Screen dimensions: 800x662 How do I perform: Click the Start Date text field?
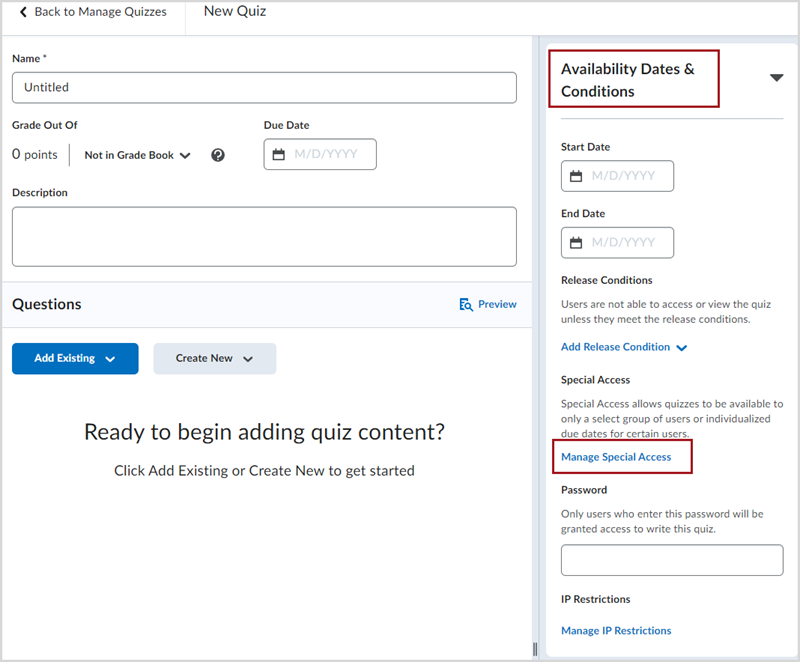tap(617, 176)
